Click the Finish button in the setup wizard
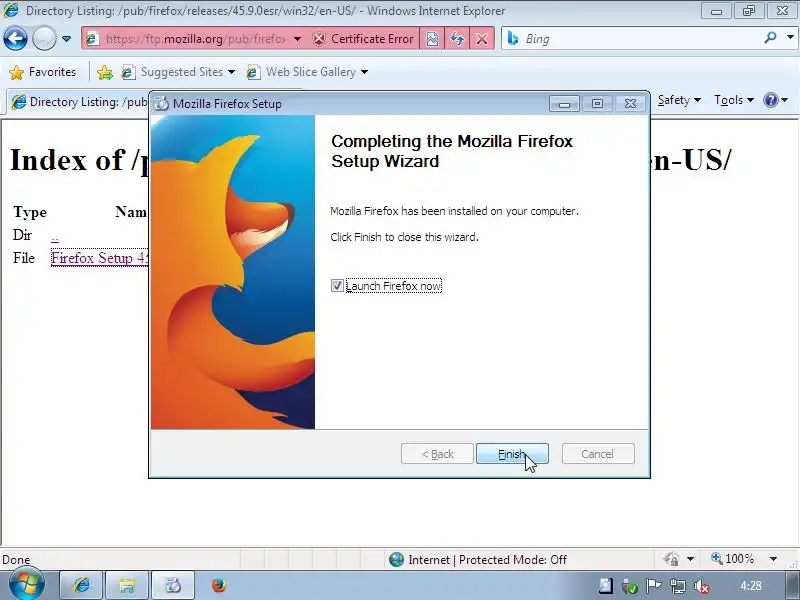Viewport: 800px width, 600px height. 512,454
